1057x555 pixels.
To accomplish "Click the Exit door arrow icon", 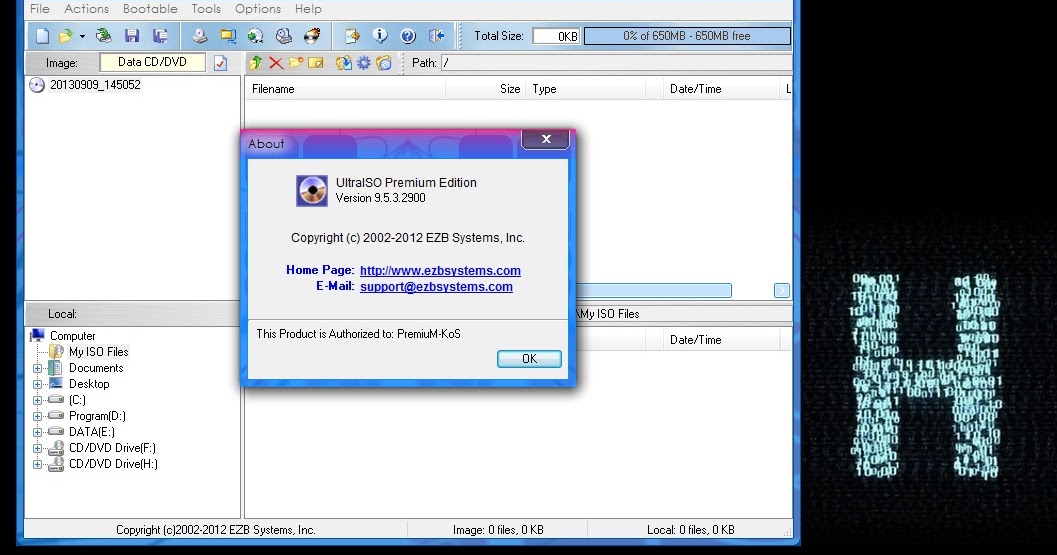I will coord(436,36).
